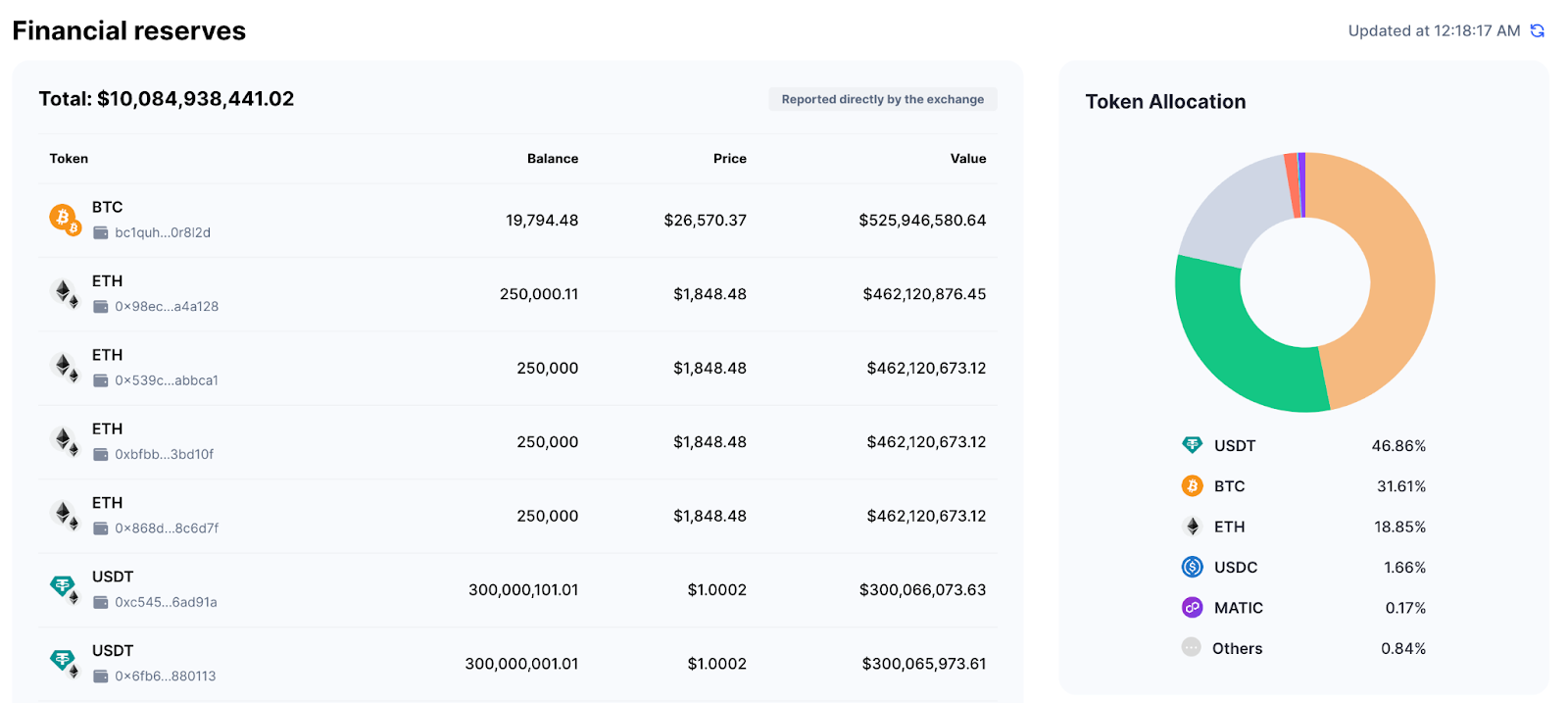This screenshot has height=703, width=1568.
Task: Click the BTC token icon in the table
Action: click(64, 219)
